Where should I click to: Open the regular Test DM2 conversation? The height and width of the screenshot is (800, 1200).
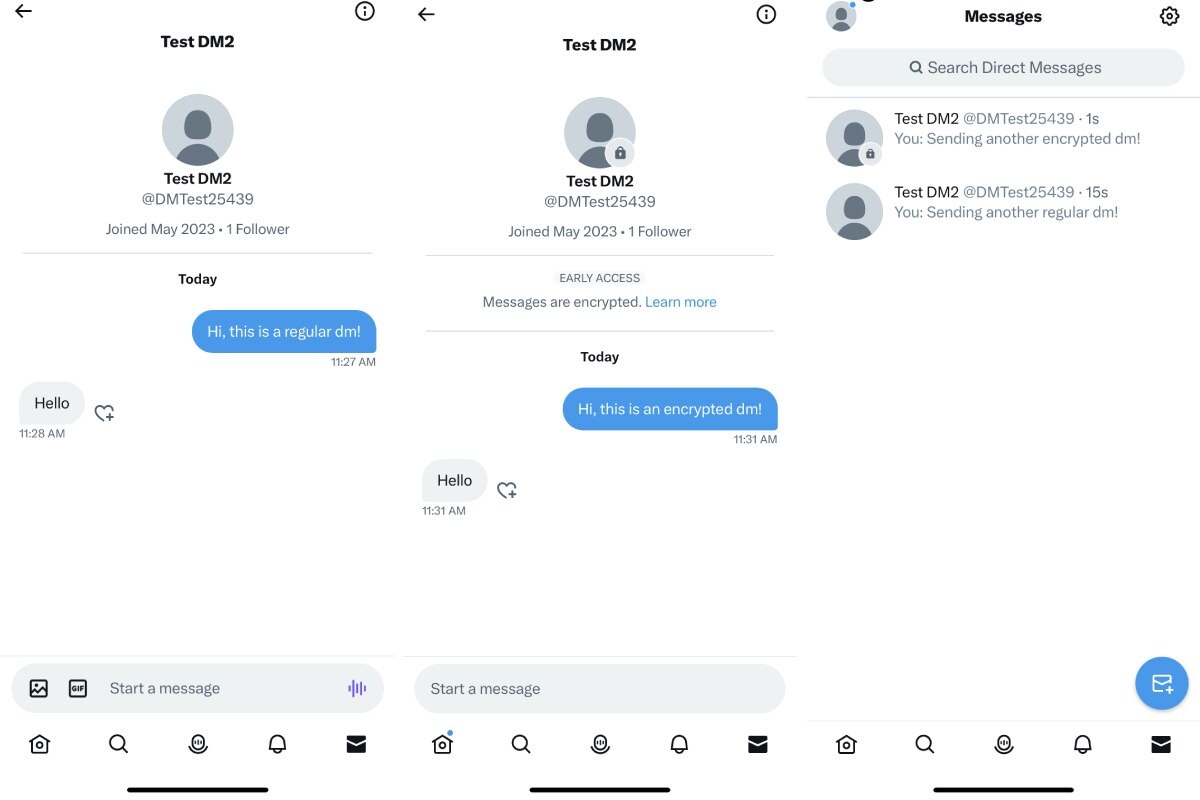1003,211
